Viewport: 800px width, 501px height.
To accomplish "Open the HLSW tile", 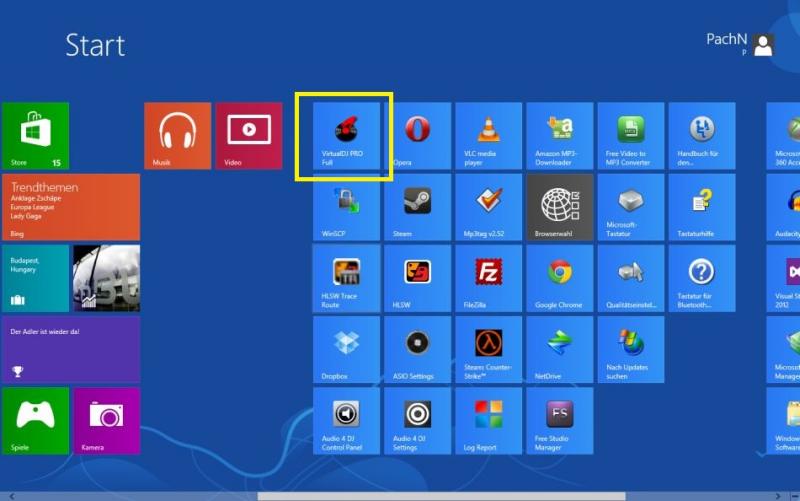I will [417, 279].
